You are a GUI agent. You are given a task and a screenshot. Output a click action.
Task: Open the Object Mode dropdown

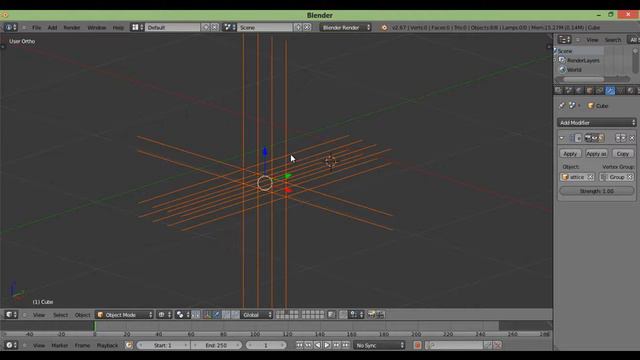click(124, 315)
